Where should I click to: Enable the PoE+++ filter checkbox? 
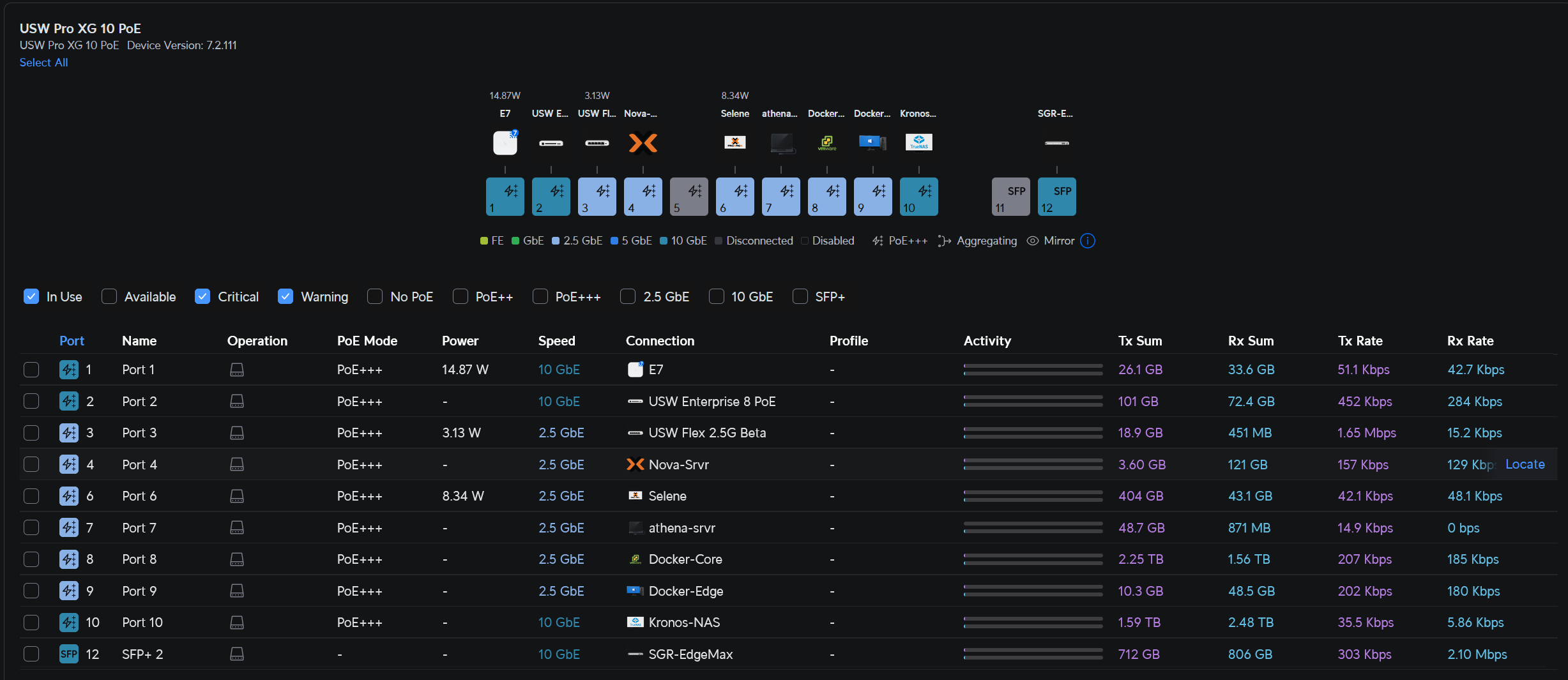pos(540,297)
